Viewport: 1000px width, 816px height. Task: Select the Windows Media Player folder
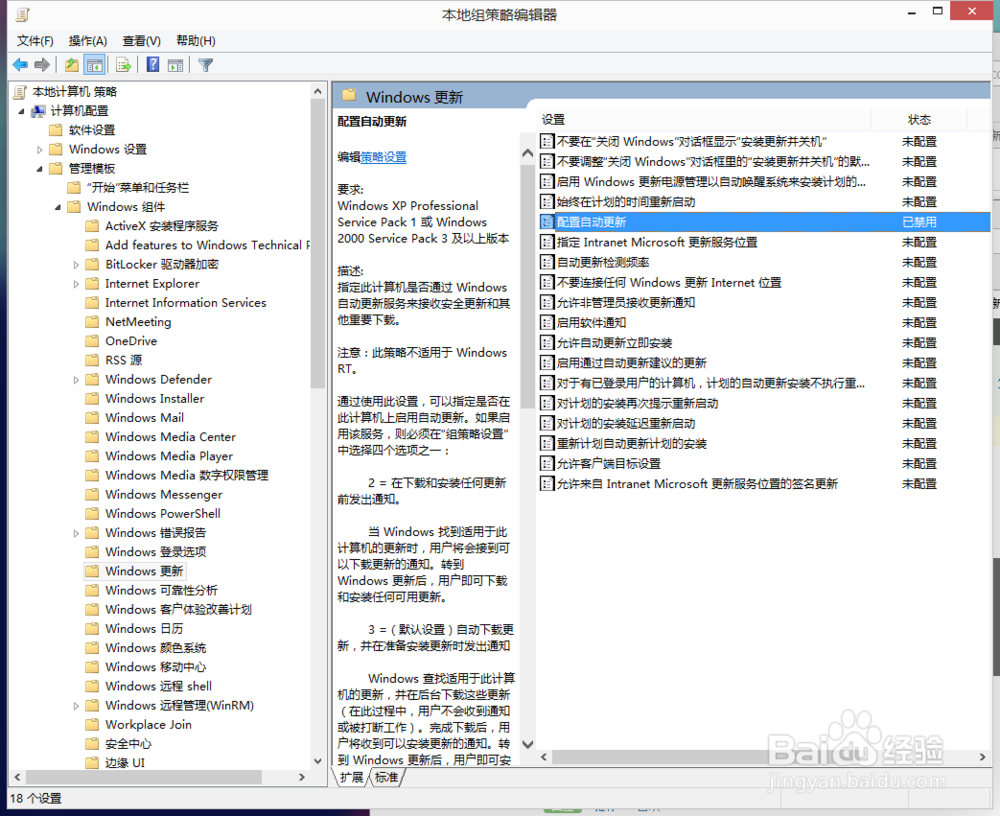click(x=169, y=456)
